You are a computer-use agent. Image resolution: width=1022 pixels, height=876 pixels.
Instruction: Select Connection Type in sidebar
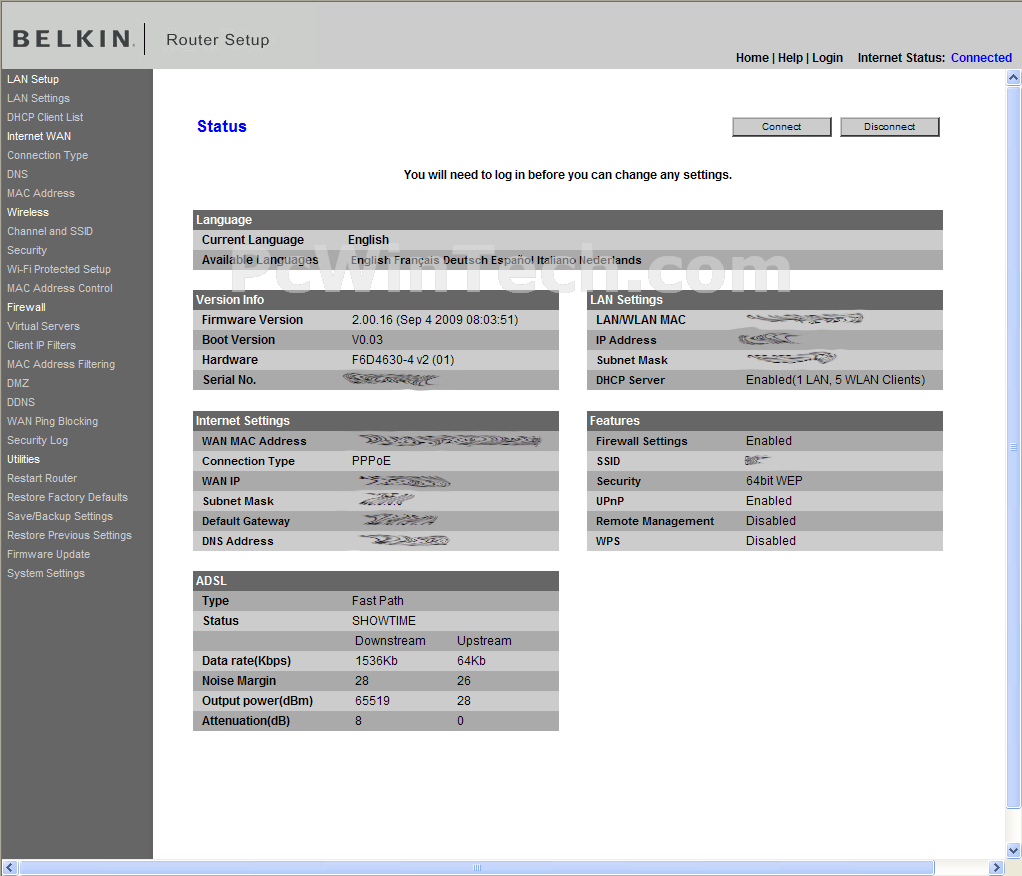pos(48,155)
